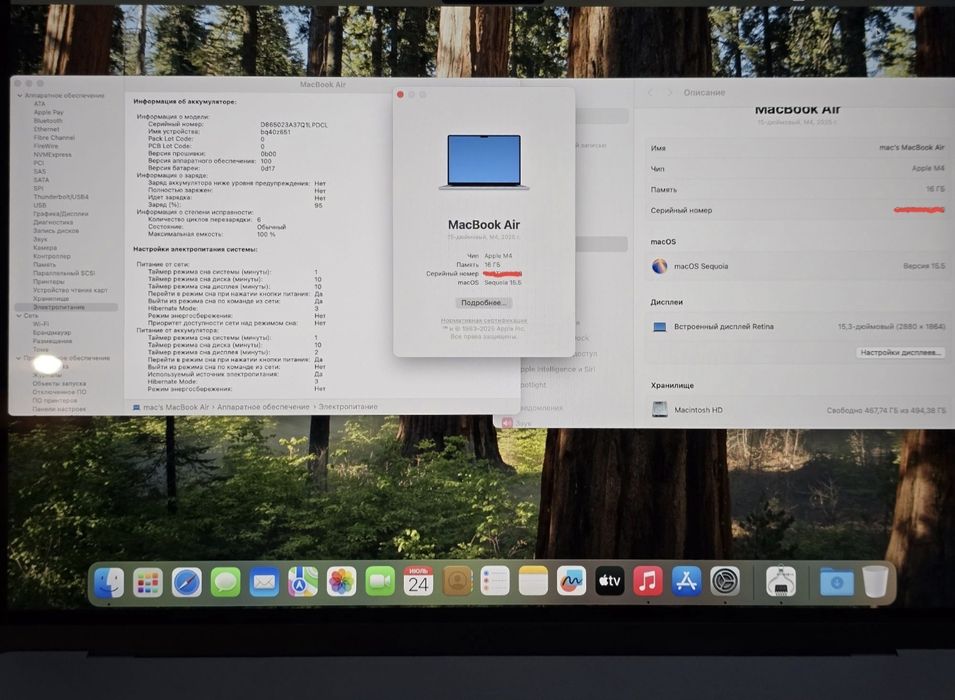Open the Downloads folder in the Dock
This screenshot has height=700, width=955.
pyautogui.click(x=837, y=582)
